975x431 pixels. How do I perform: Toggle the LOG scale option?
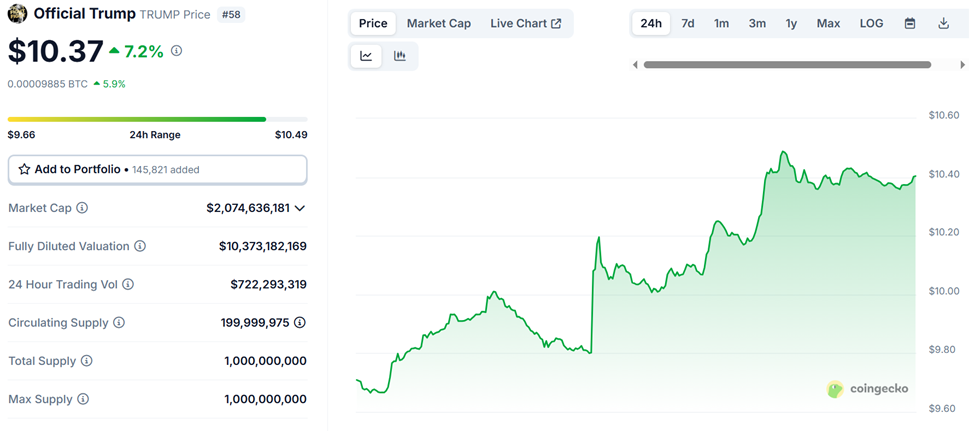[x=871, y=24]
